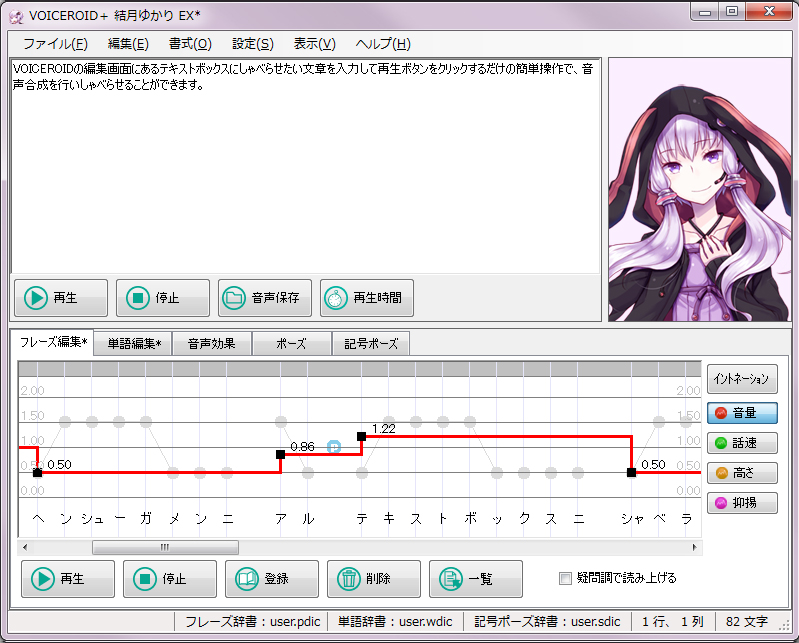Switch to 記号ポーズ tab
799x643 pixels.
pos(371,344)
